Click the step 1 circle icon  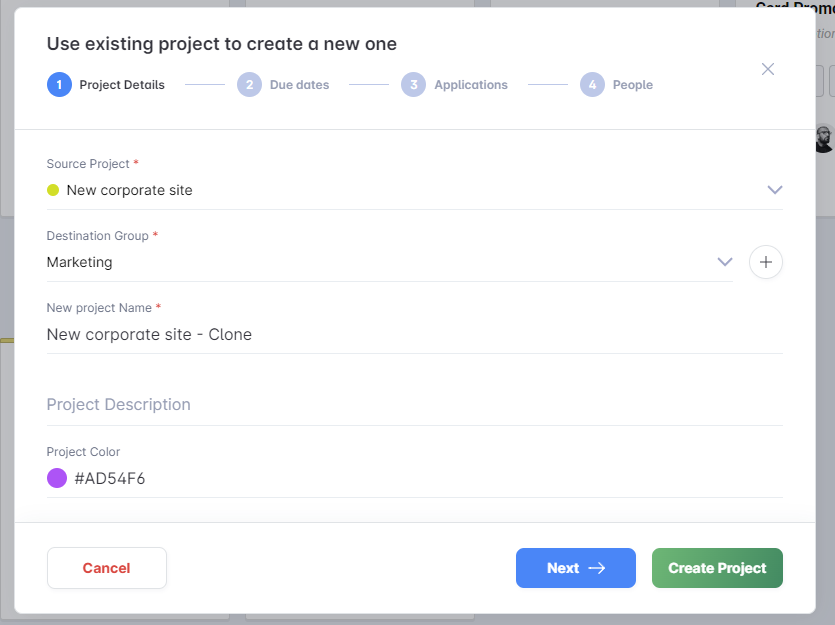(59, 85)
